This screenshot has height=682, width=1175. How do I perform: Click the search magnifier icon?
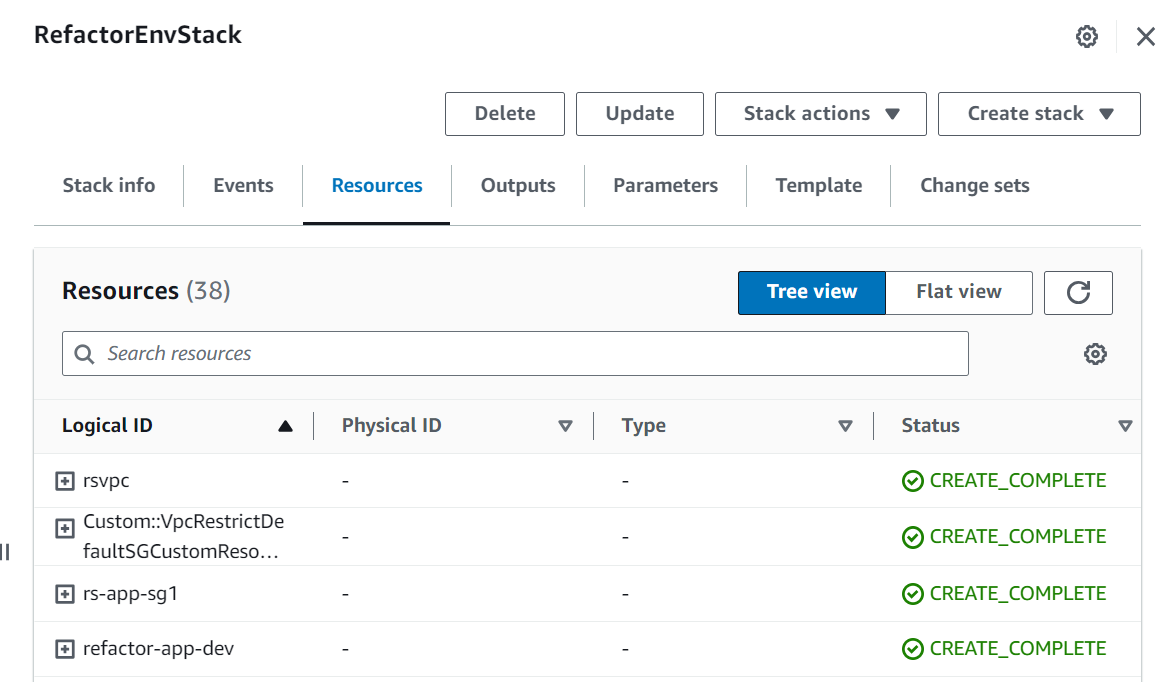click(84, 353)
